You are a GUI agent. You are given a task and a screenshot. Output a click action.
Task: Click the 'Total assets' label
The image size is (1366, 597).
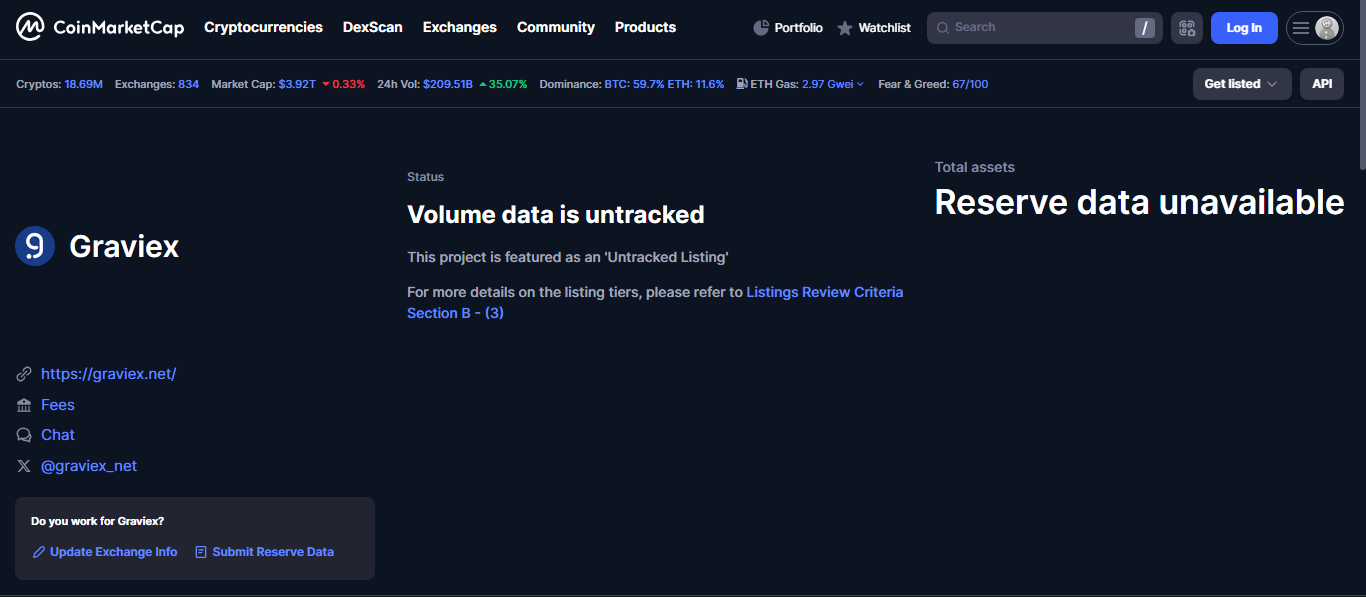[975, 167]
